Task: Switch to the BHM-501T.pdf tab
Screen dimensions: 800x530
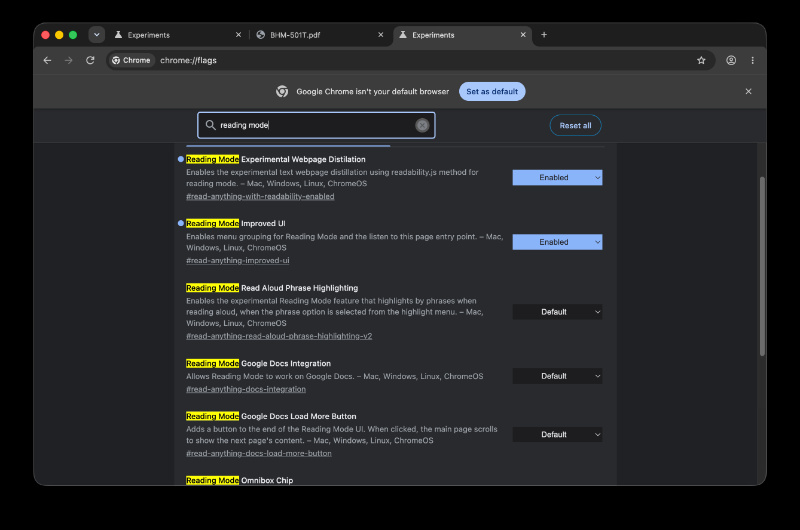Action: pyautogui.click(x=319, y=35)
